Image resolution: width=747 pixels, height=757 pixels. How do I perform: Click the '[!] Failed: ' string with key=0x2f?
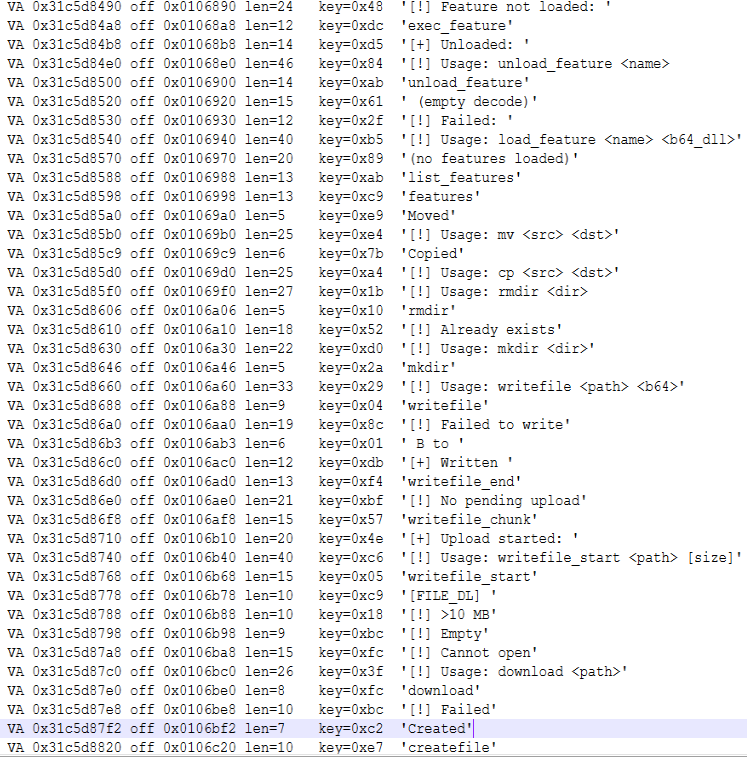457,121
